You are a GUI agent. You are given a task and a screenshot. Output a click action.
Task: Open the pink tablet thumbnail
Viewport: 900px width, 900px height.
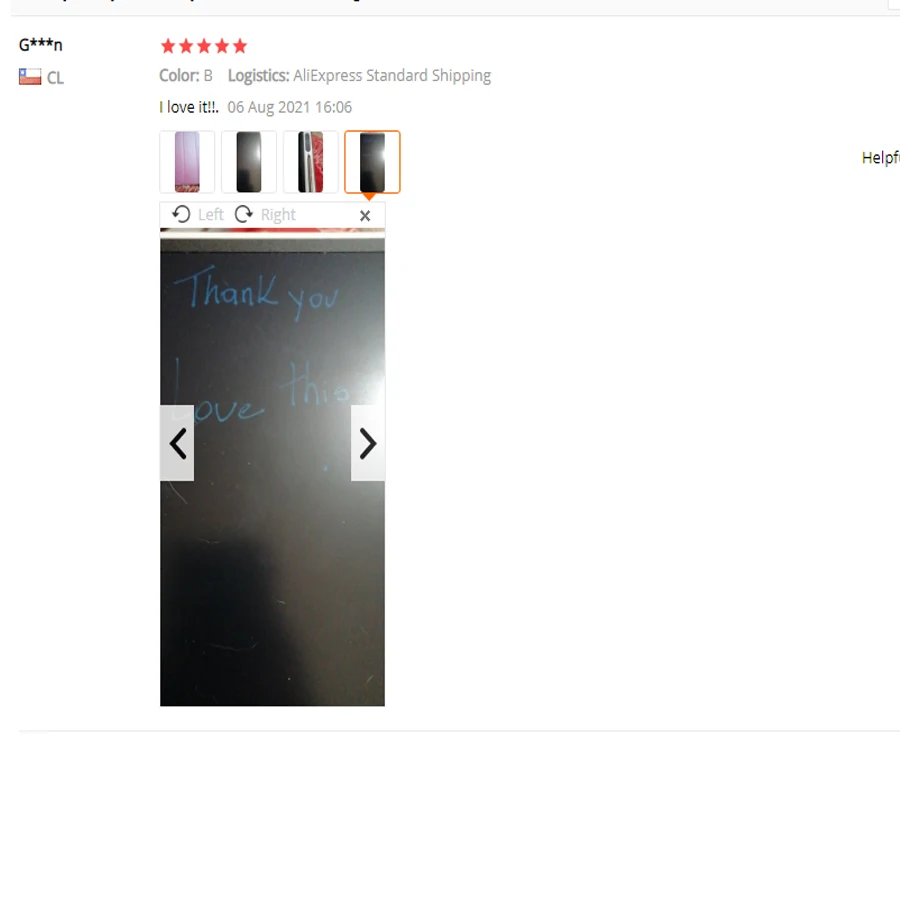tap(187, 162)
